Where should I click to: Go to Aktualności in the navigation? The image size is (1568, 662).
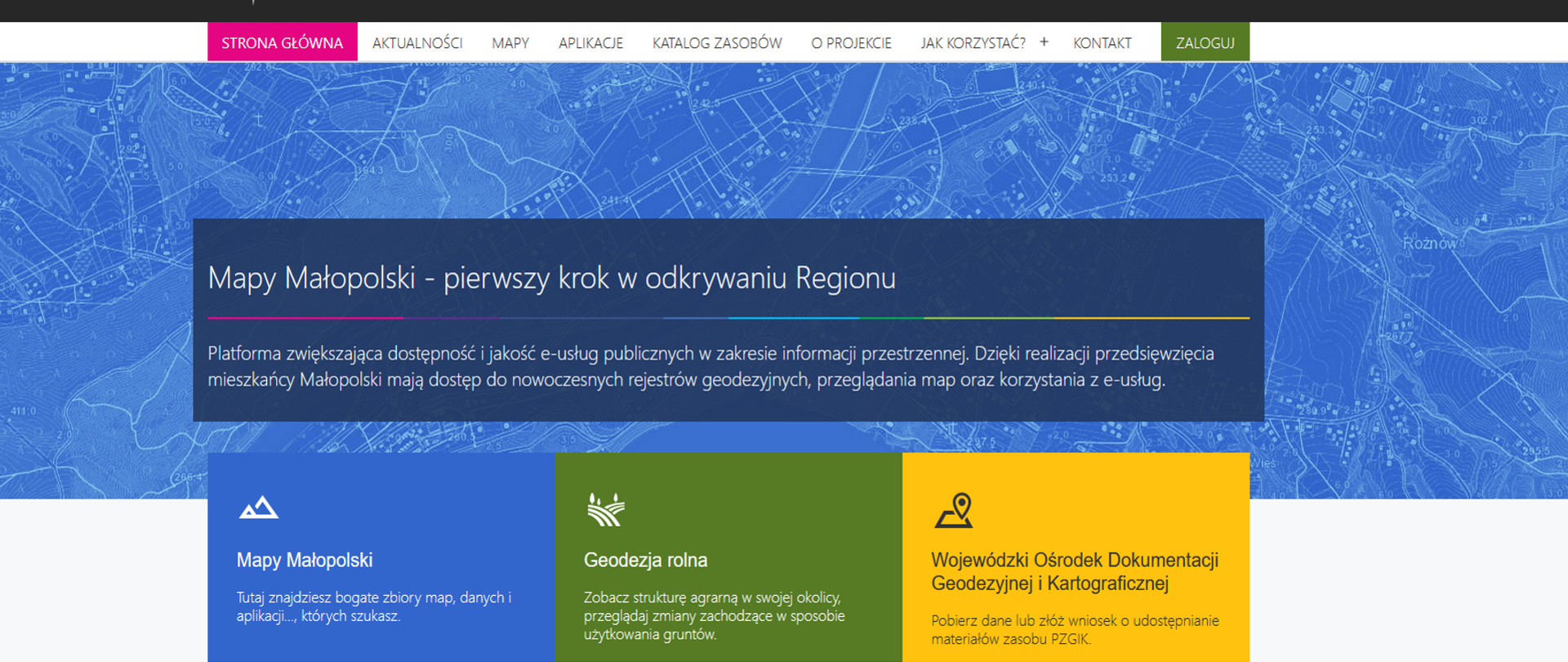(x=417, y=42)
